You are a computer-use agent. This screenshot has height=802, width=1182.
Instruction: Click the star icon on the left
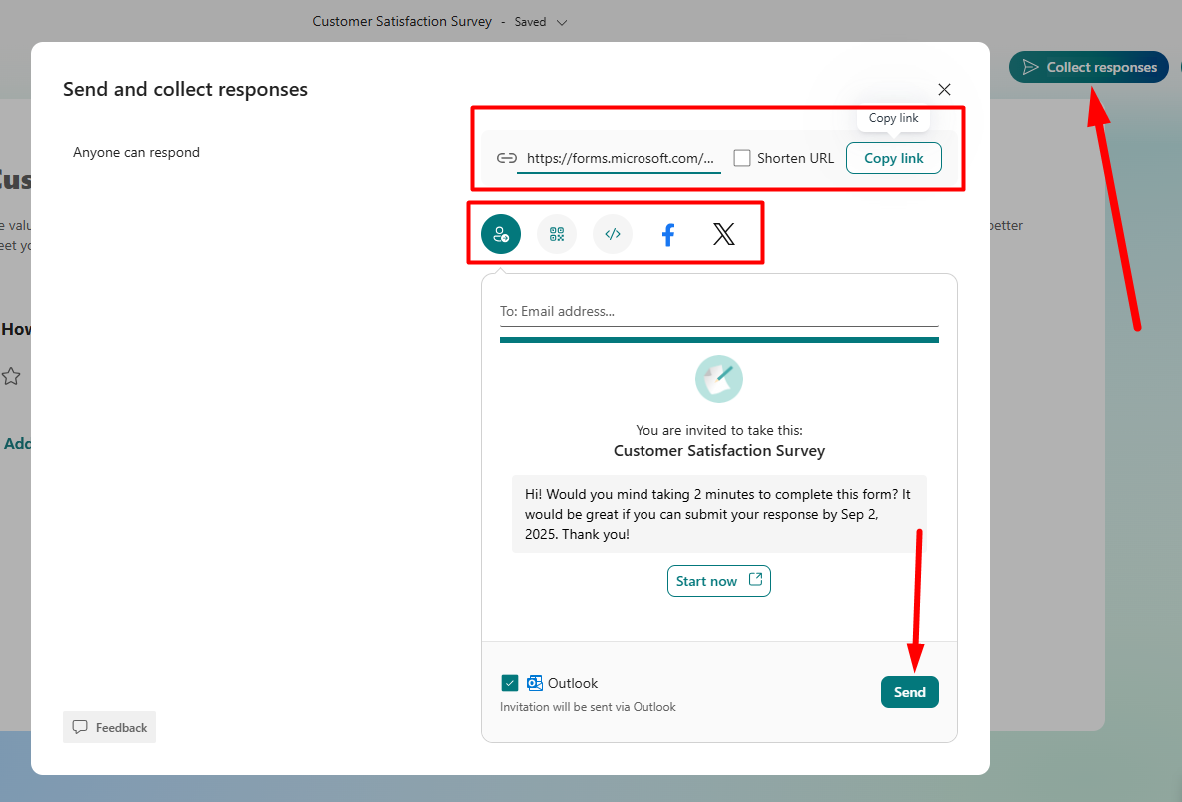(12, 376)
